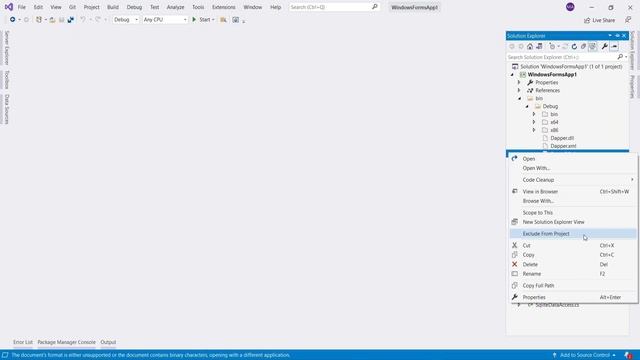
Task: Expand the References node
Action: point(519,90)
